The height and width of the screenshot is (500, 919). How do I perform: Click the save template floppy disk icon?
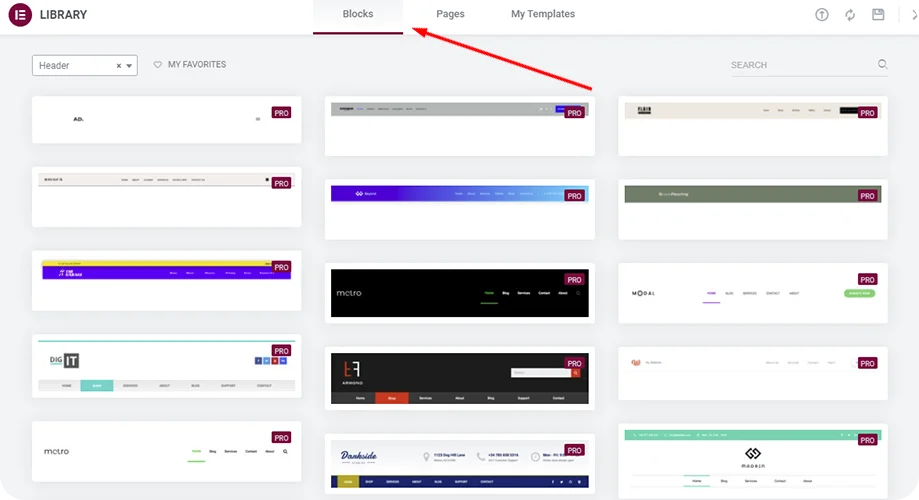(x=878, y=15)
